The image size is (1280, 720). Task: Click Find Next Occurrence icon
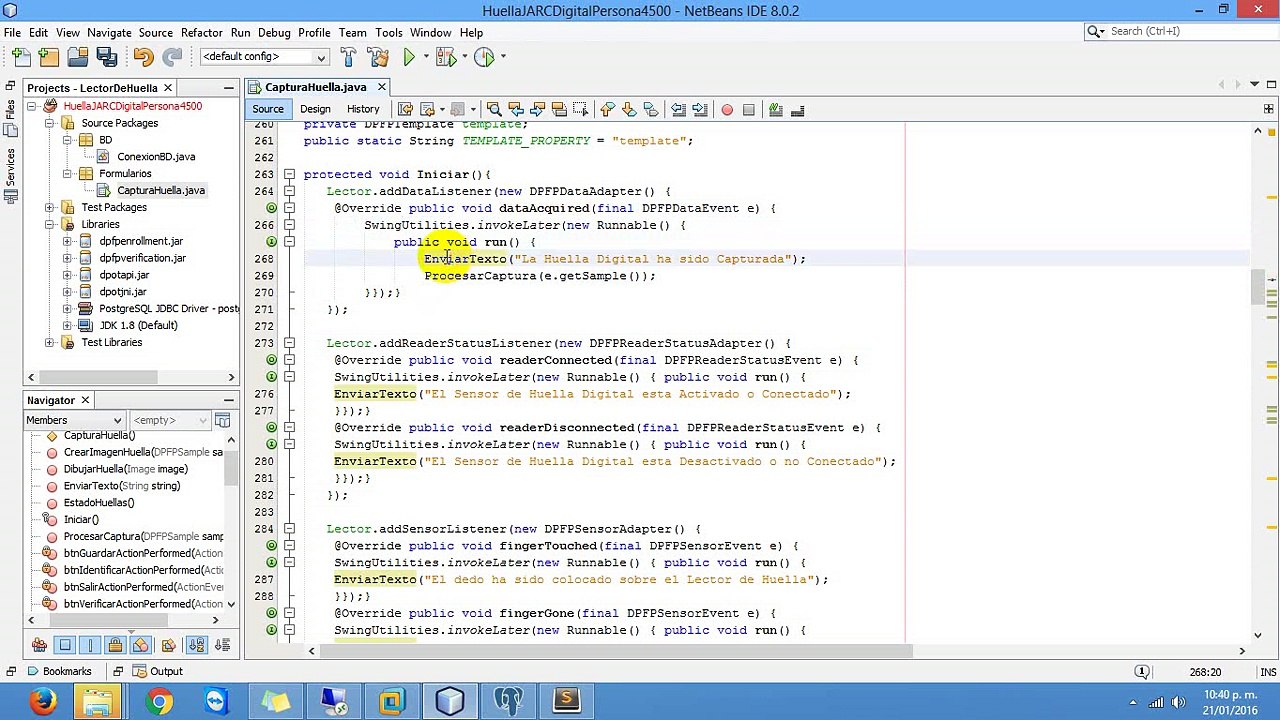(538, 109)
